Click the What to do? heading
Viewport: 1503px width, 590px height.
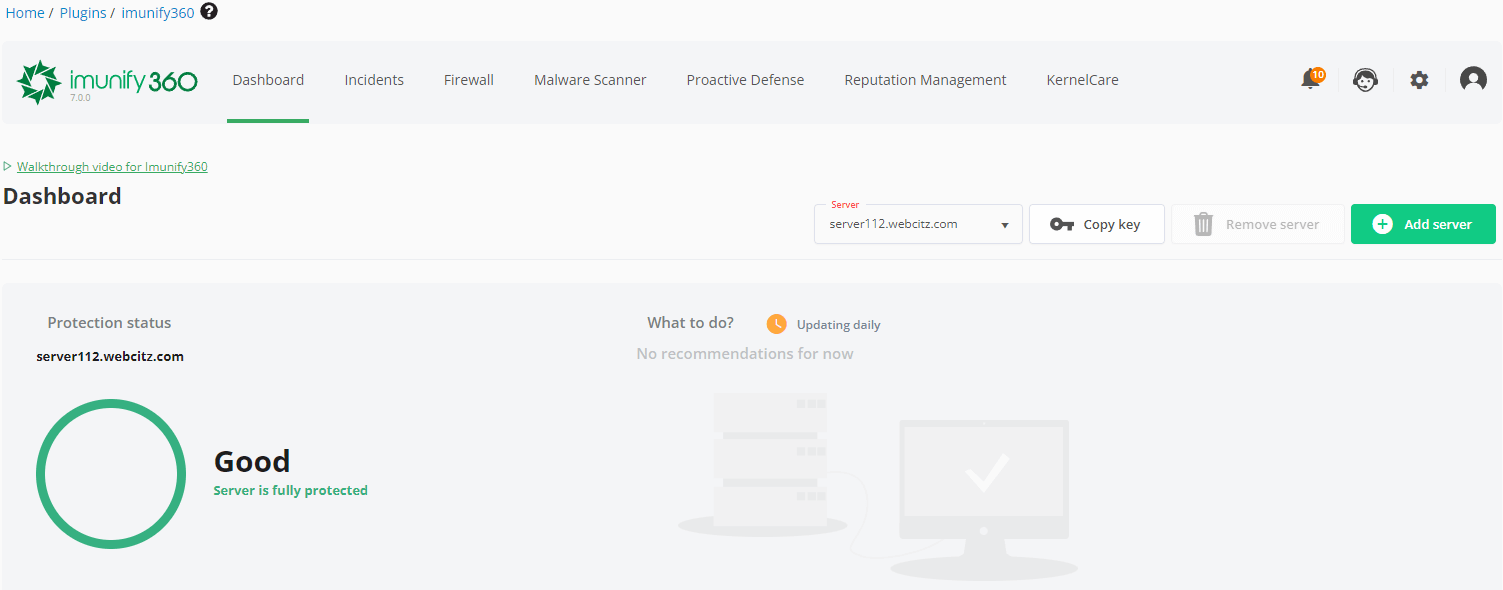(690, 323)
